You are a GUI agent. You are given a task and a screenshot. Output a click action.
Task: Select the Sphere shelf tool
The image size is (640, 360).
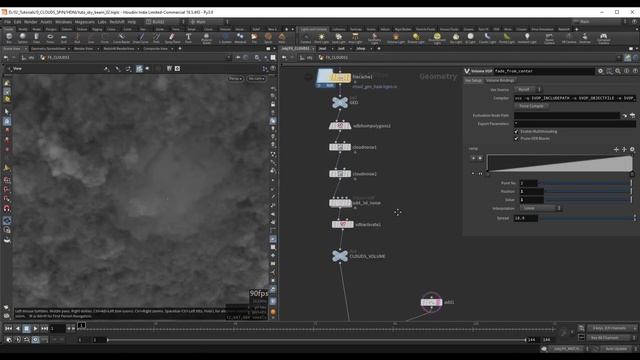click(22, 38)
